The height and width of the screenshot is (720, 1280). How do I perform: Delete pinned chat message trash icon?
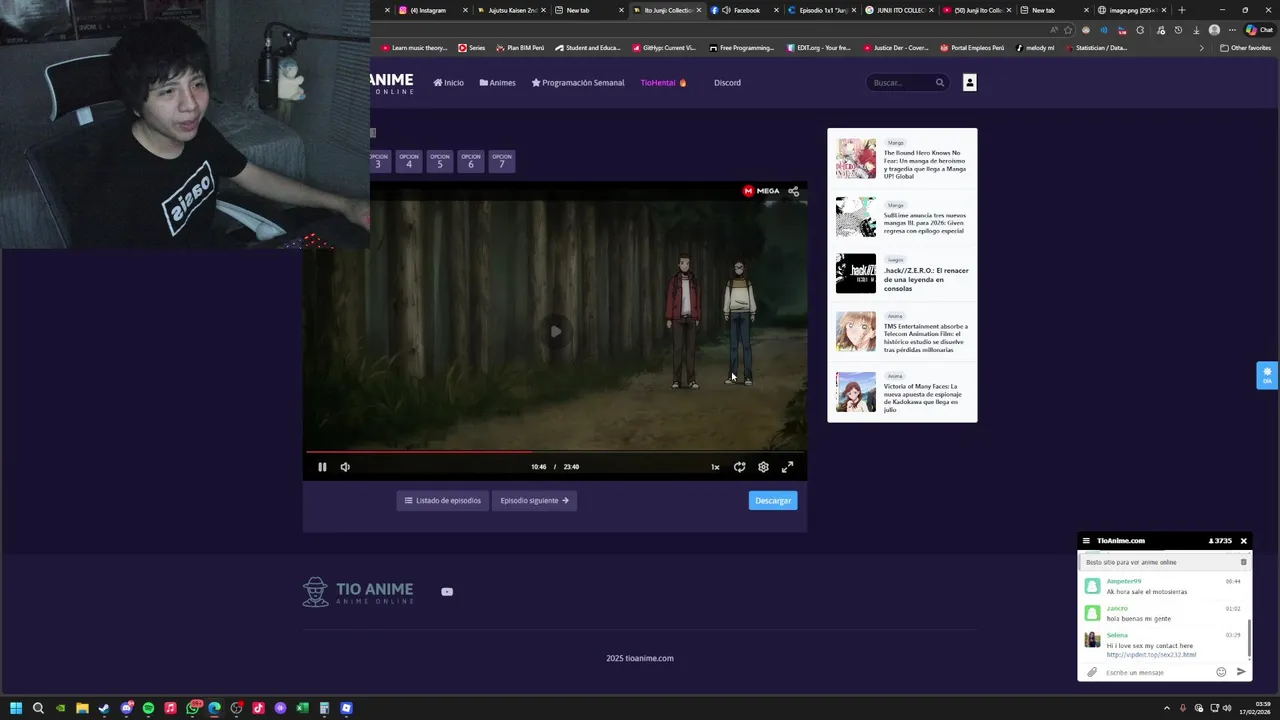1244,562
